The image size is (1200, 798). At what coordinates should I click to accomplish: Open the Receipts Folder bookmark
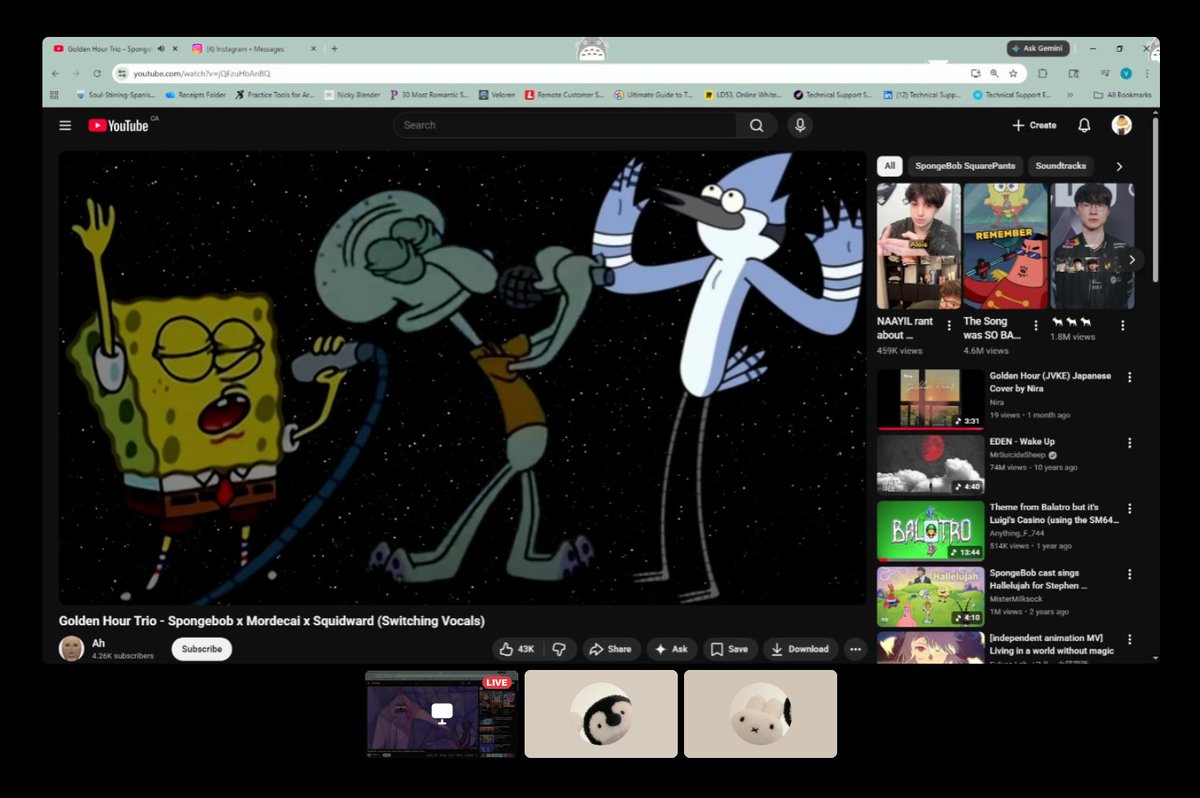click(196, 95)
